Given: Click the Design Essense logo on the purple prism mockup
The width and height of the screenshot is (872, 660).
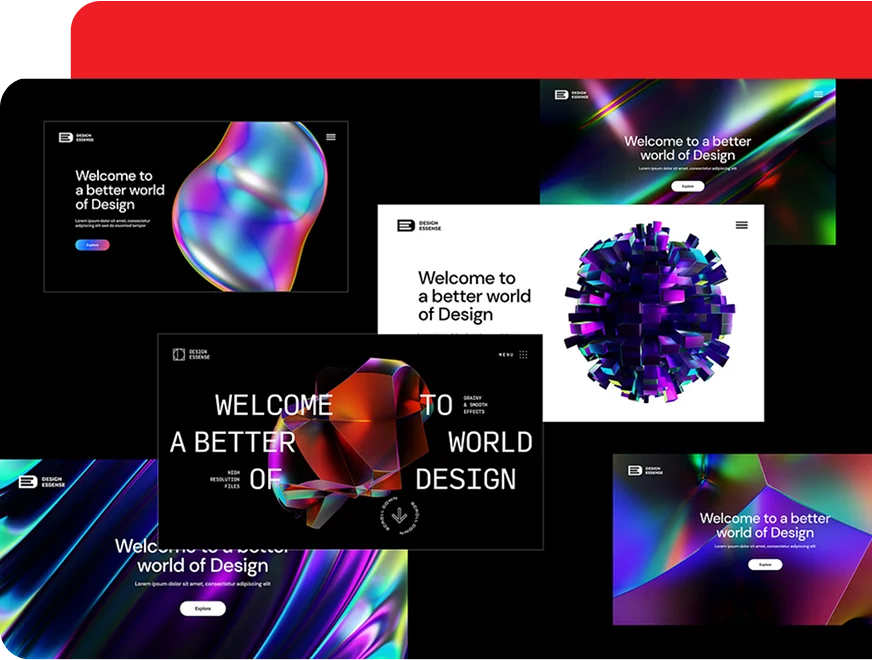Looking at the screenshot, I should [x=645, y=470].
